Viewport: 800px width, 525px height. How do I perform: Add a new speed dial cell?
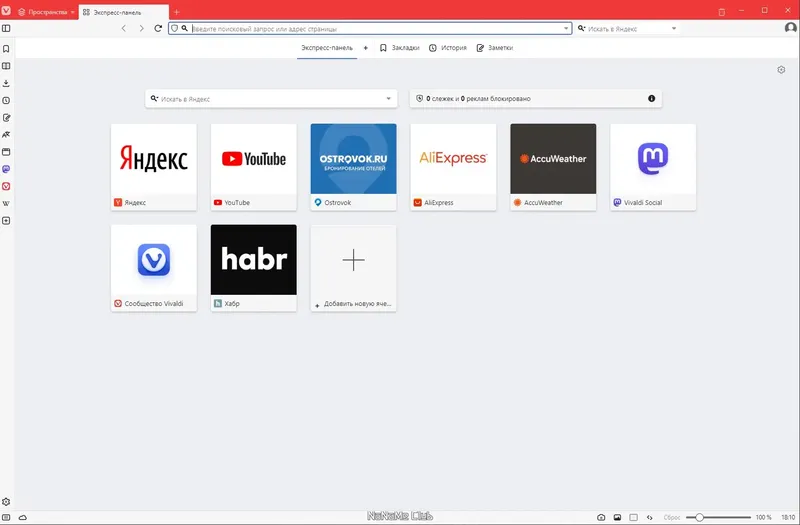354,268
